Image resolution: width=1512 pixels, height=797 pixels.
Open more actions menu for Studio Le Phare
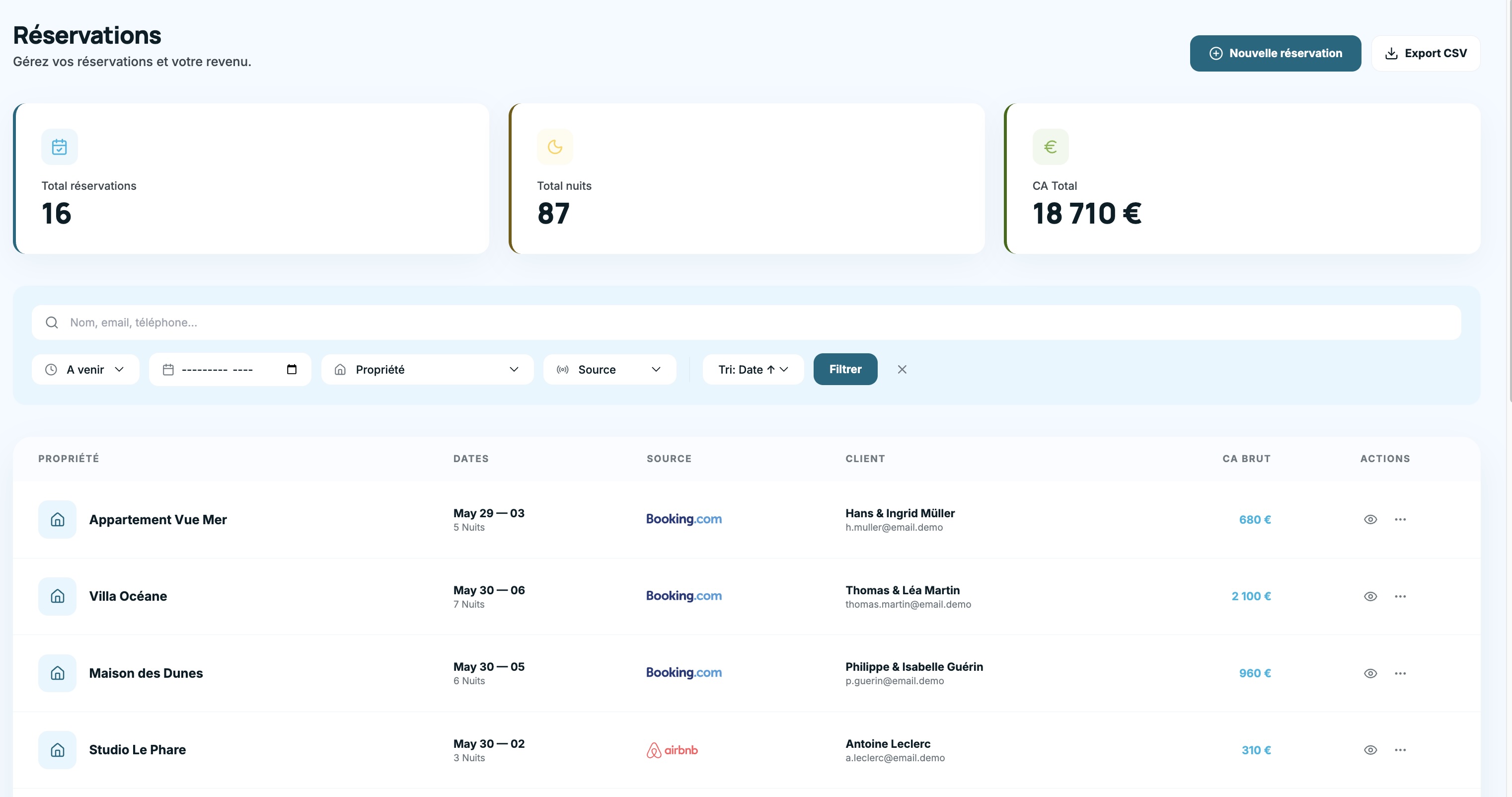coord(1400,750)
